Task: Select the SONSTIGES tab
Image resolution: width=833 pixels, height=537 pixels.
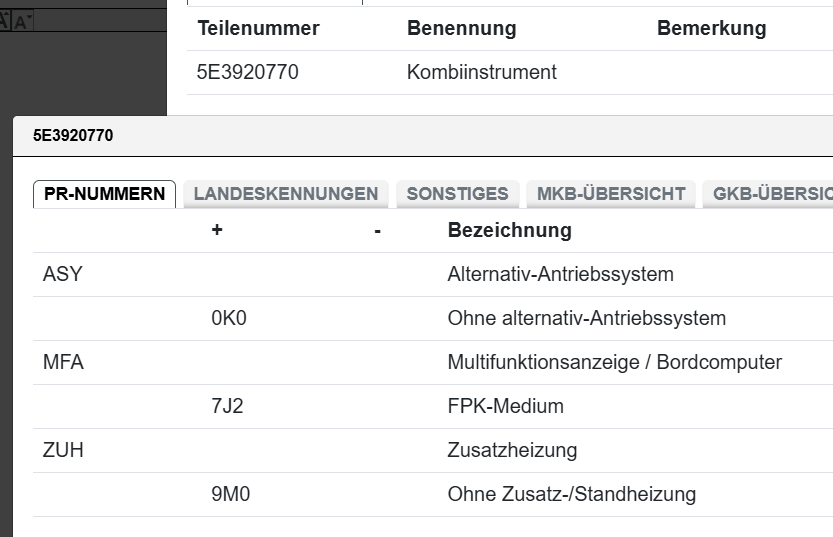Action: coord(457,194)
